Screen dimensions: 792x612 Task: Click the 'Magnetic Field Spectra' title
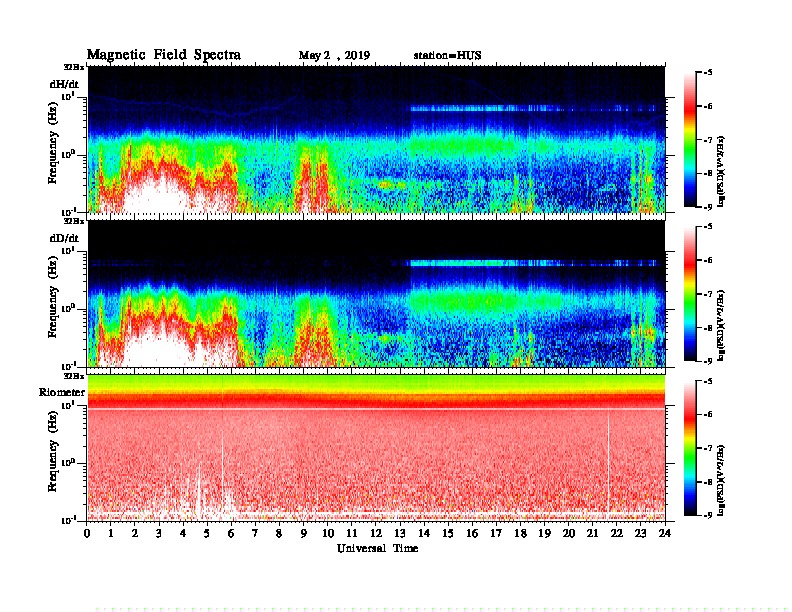pyautogui.click(x=164, y=55)
